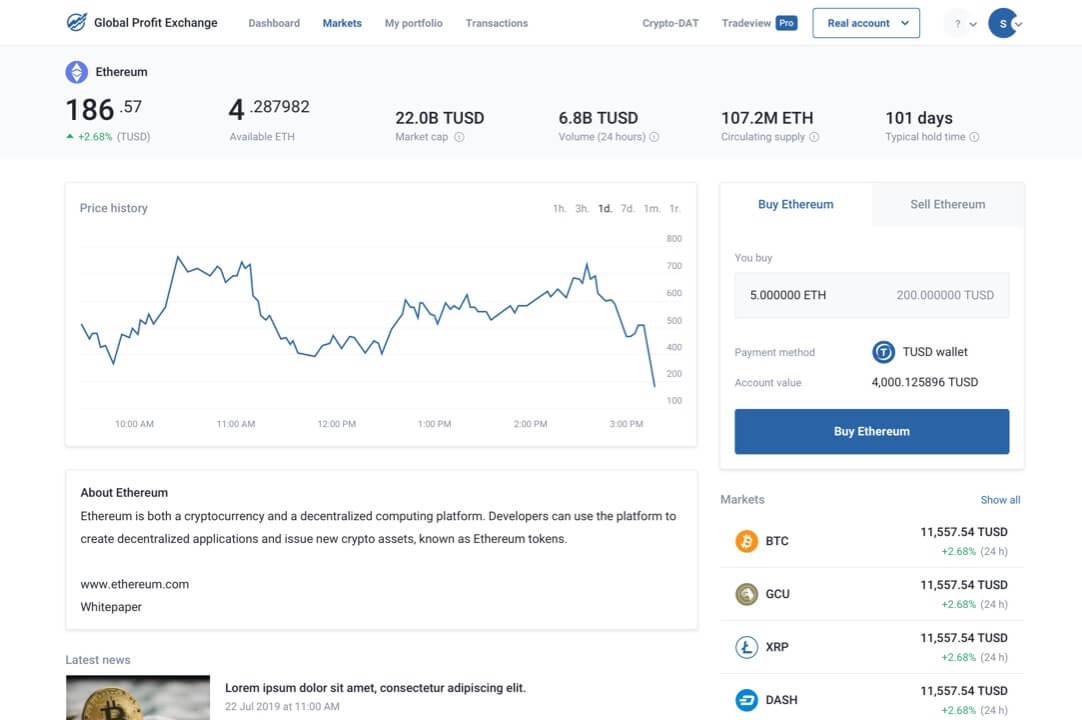Open the Transactions page
Screen dimensions: 1082x720
pyautogui.click(x=497, y=23)
